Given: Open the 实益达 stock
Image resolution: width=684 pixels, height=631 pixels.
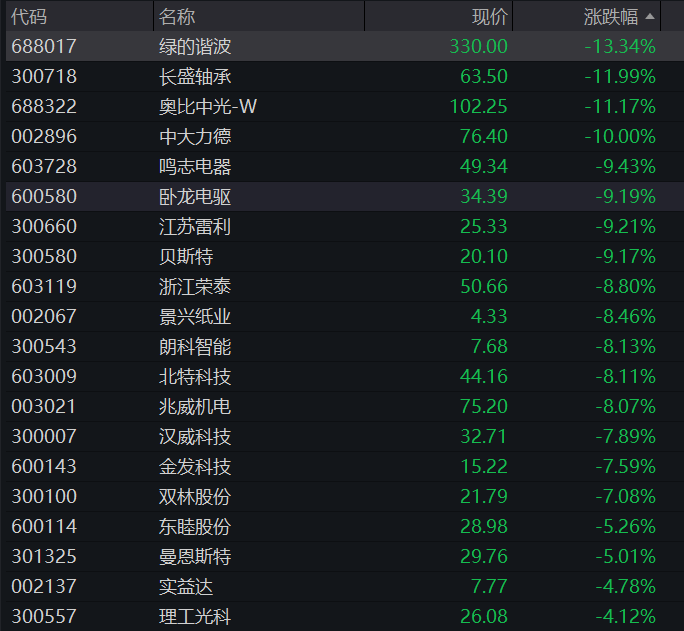Looking at the screenshot, I should pos(186,587).
